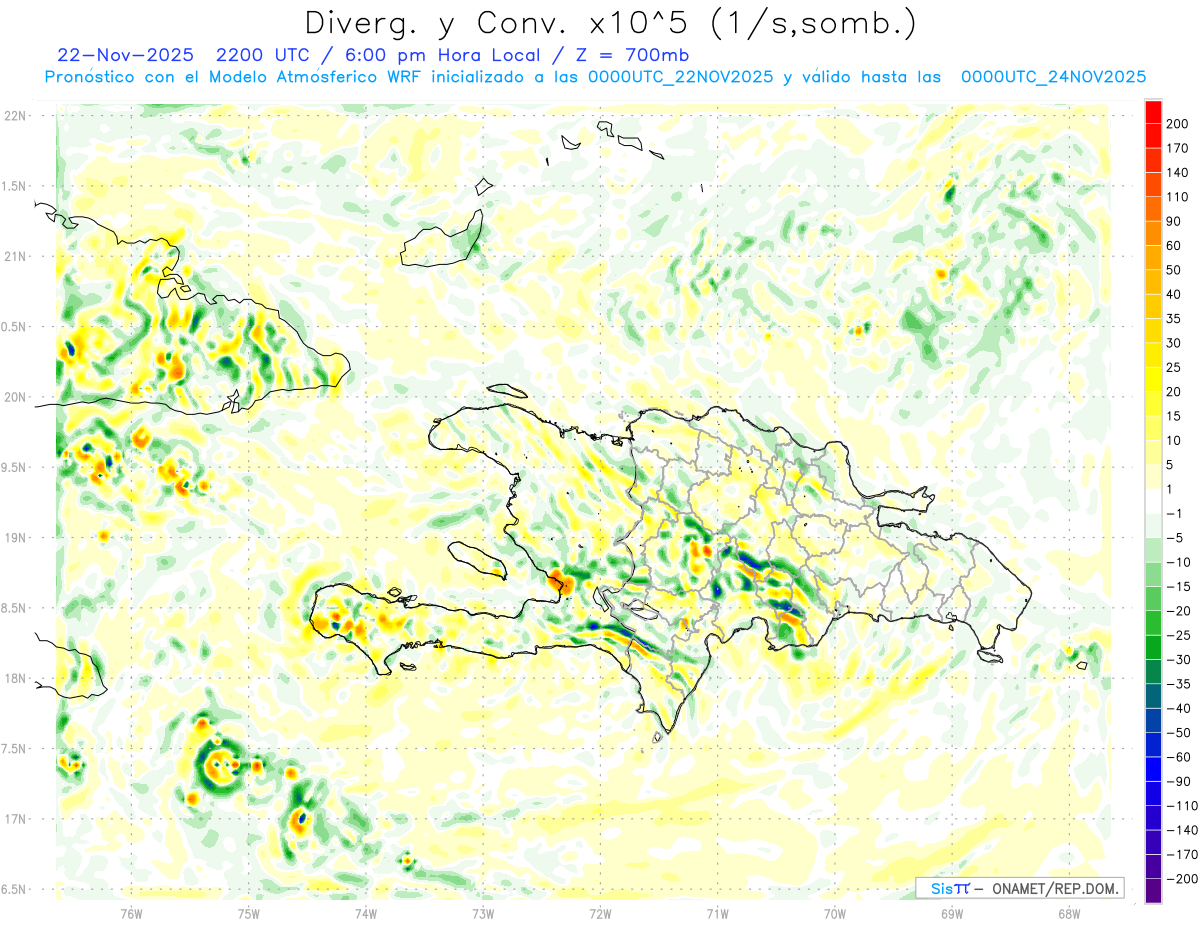Viewport: 1200px width, 927px height.
Task: Click the '60' value on the color scale
Action: click(1174, 246)
